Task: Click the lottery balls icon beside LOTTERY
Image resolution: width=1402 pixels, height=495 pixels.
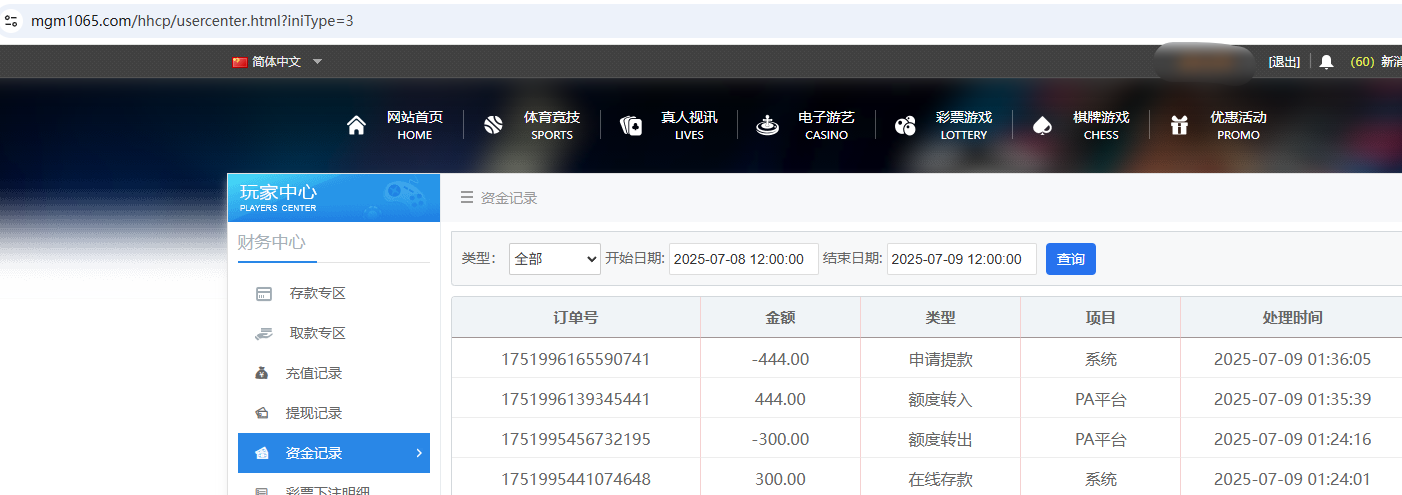Action: (x=905, y=126)
